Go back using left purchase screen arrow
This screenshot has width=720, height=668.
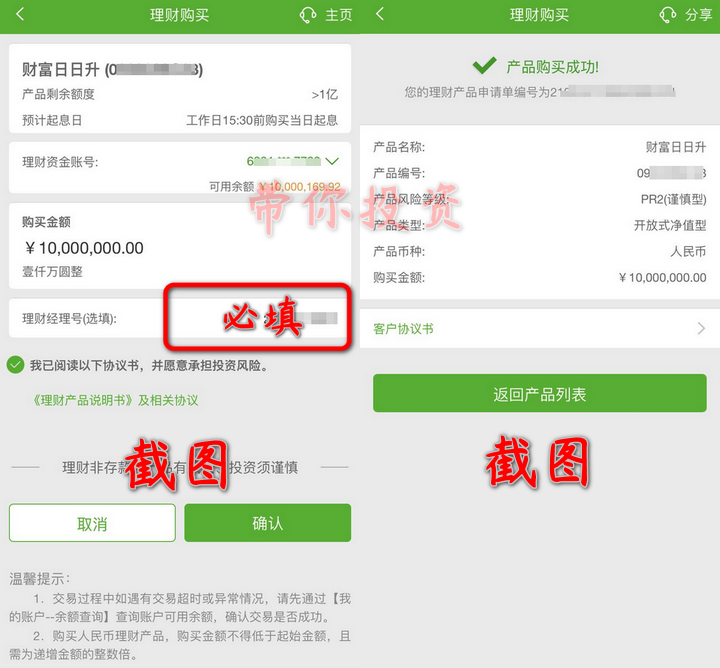[20, 14]
